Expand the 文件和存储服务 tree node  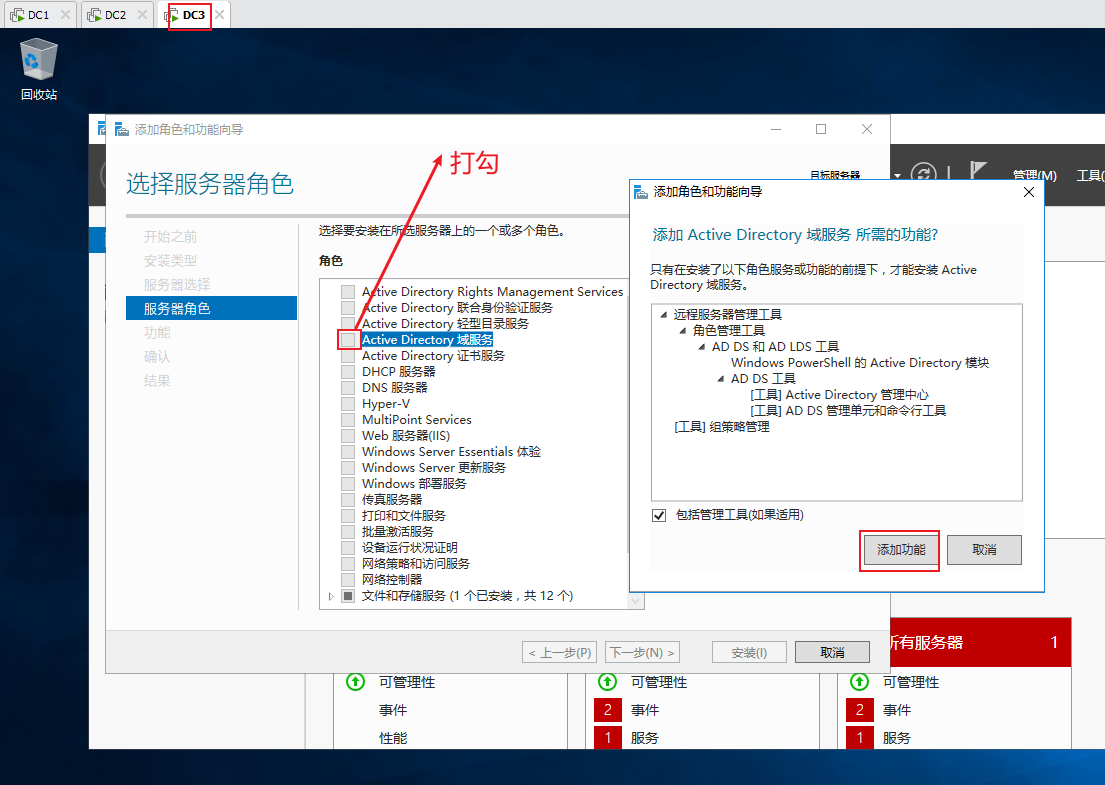[331, 596]
